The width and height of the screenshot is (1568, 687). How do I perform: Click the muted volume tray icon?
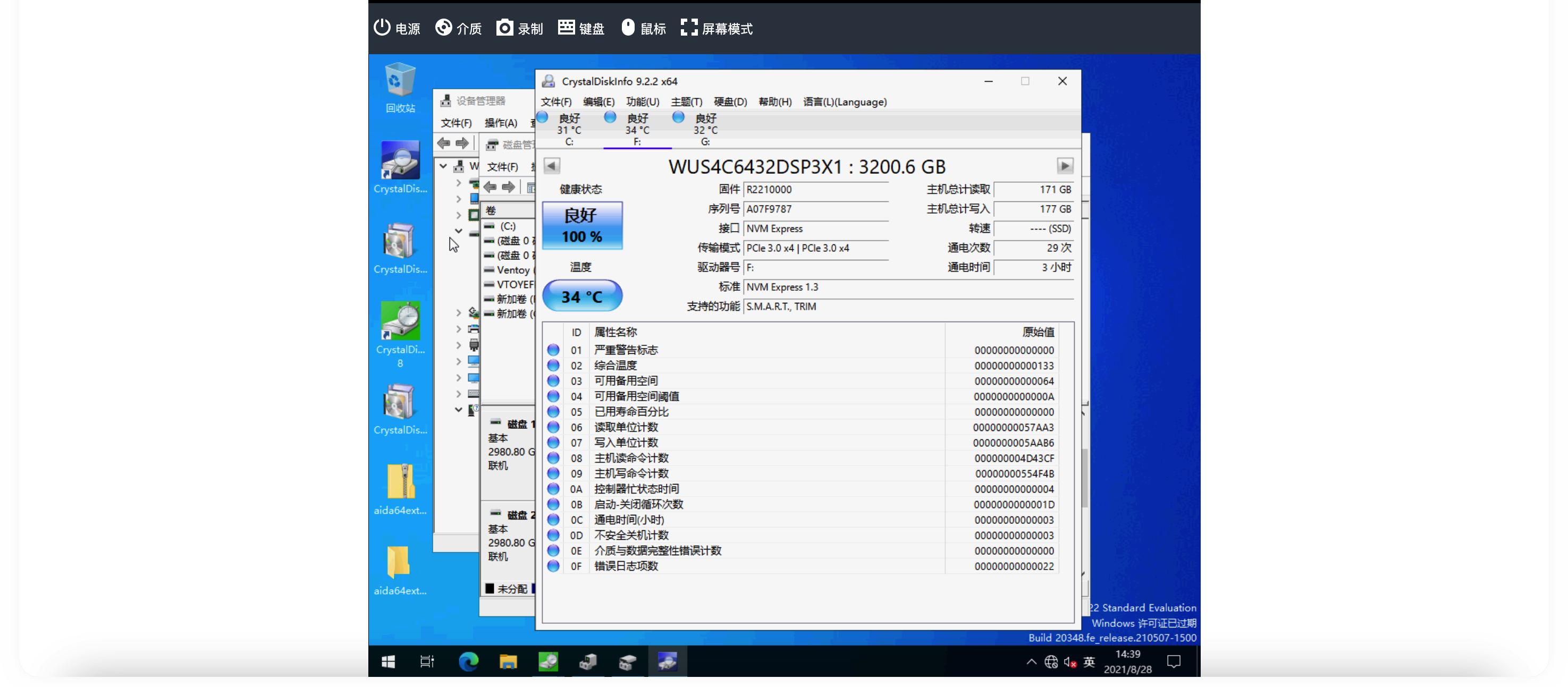coord(1069,661)
